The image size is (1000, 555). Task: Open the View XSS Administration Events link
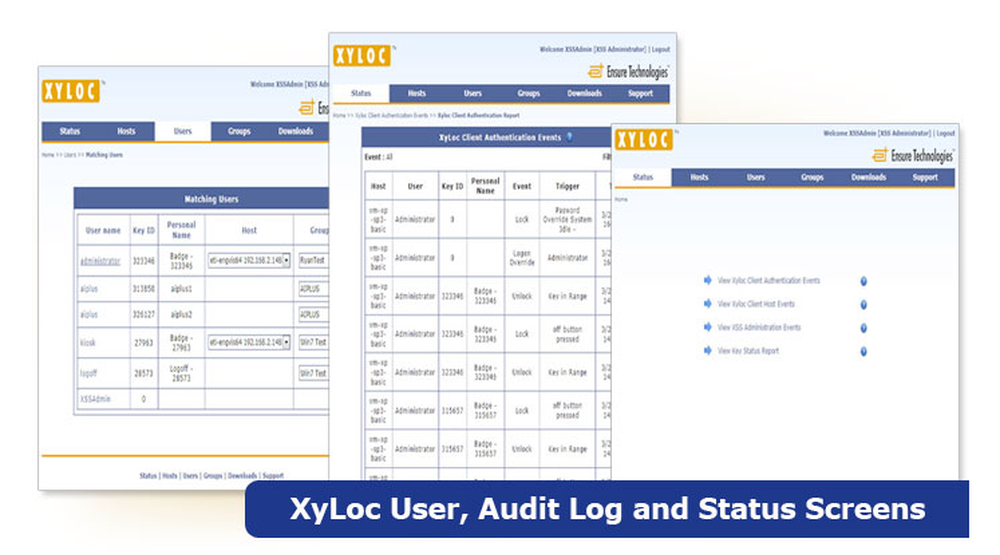click(x=759, y=327)
